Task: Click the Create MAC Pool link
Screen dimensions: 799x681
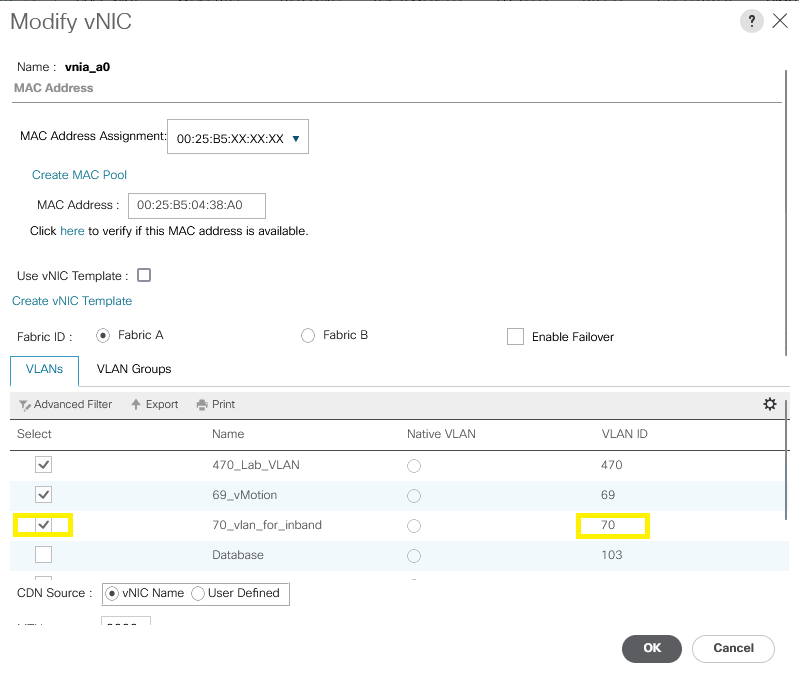Action: tap(79, 175)
